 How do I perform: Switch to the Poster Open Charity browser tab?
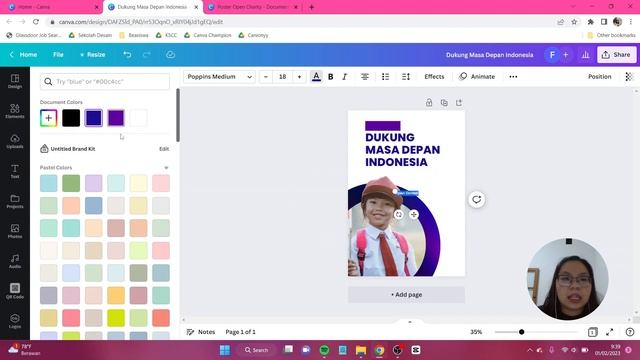coord(252,7)
